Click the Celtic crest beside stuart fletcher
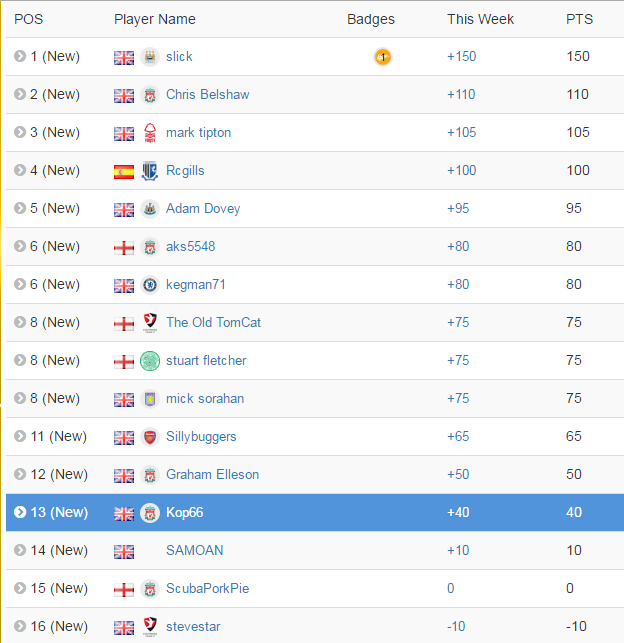 point(150,361)
